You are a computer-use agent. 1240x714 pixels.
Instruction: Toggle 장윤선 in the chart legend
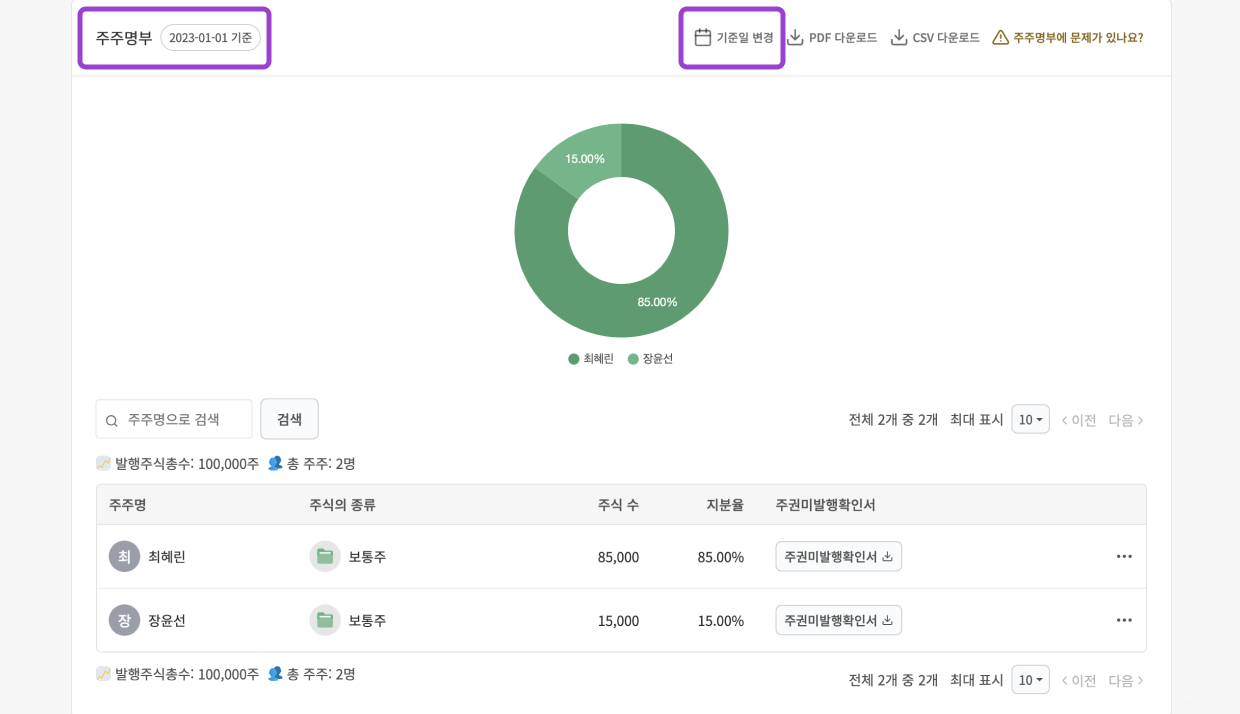pos(650,358)
